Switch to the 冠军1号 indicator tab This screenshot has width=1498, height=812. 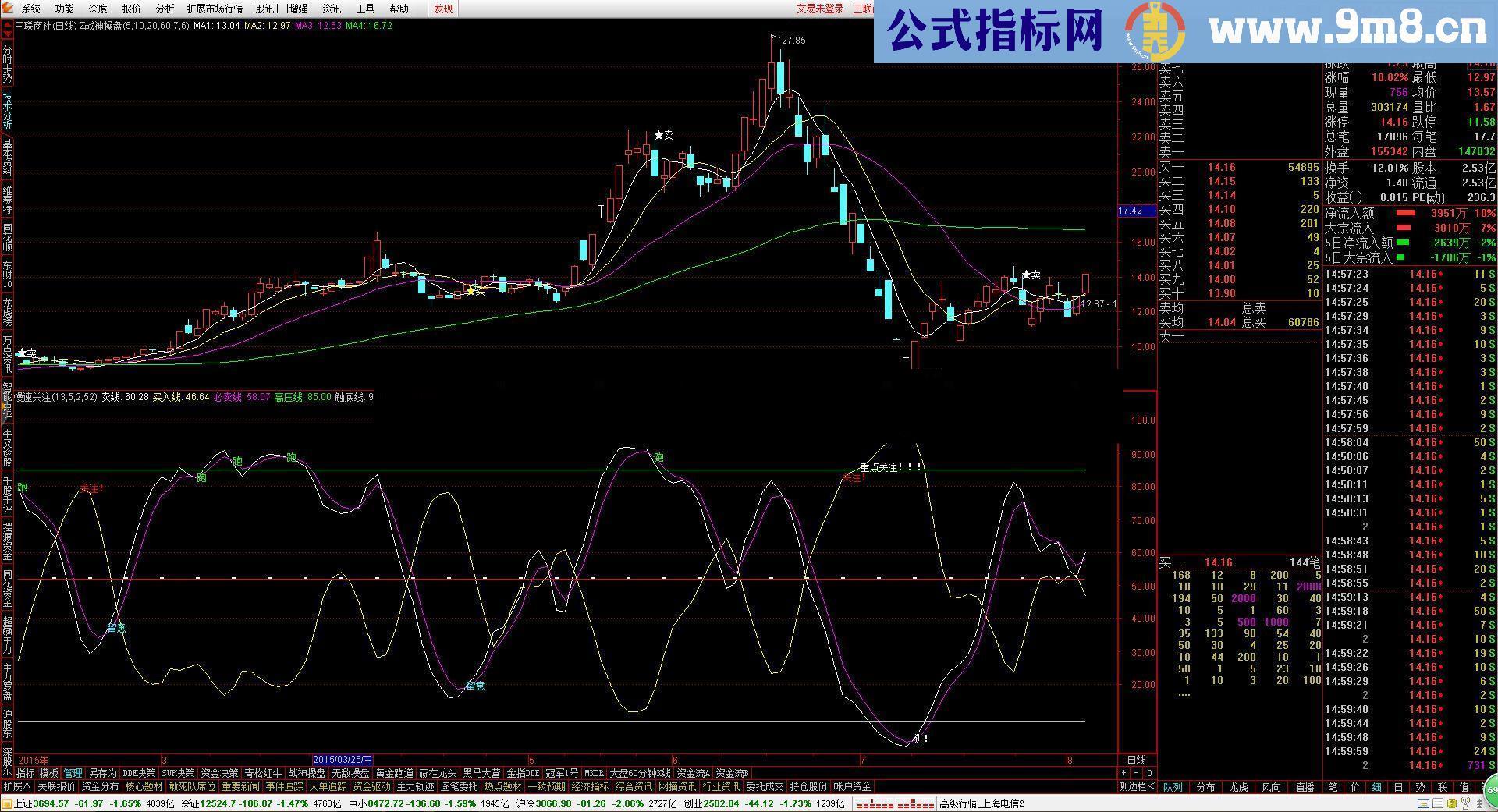[563, 773]
